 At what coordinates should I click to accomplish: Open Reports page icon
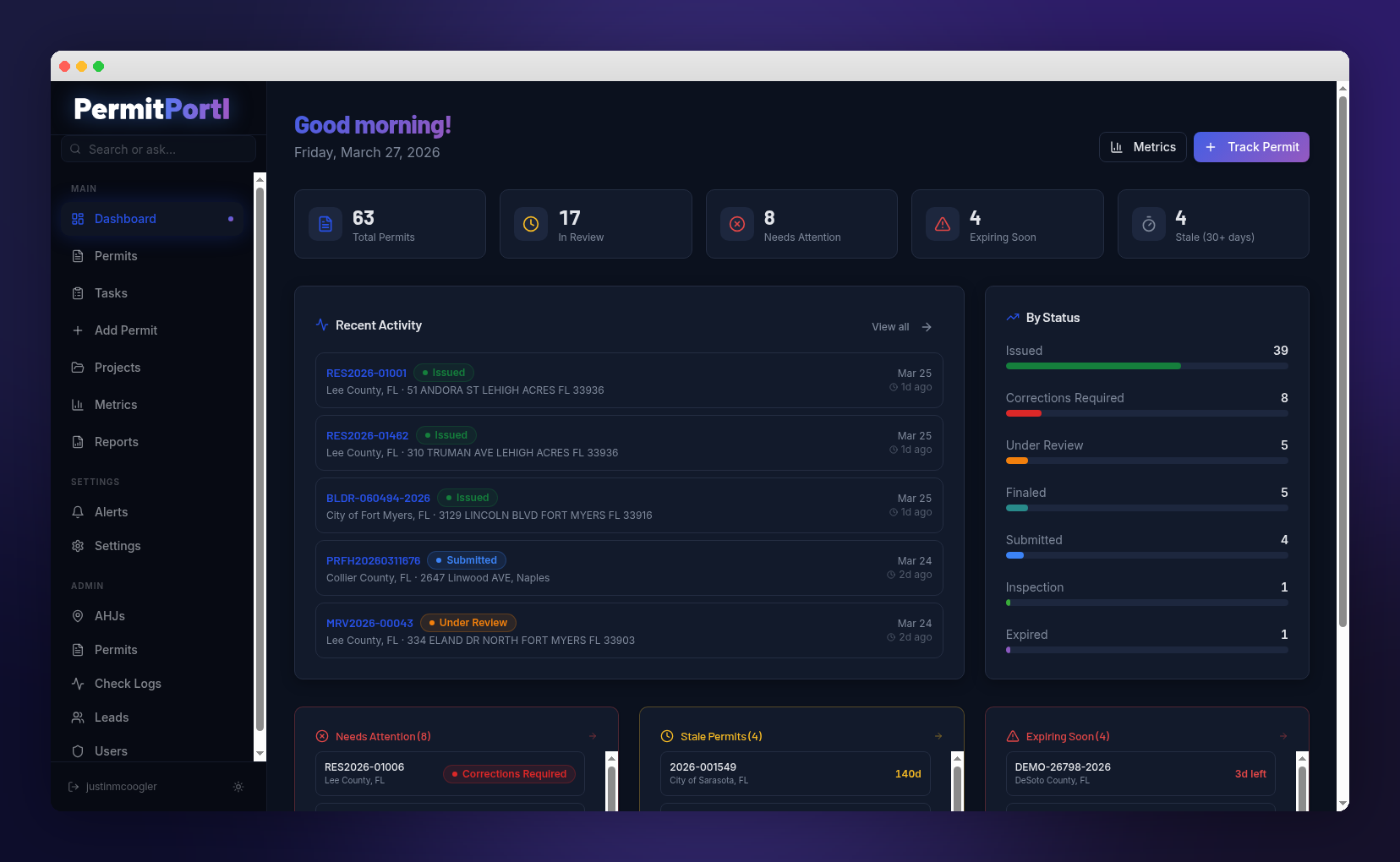78,442
